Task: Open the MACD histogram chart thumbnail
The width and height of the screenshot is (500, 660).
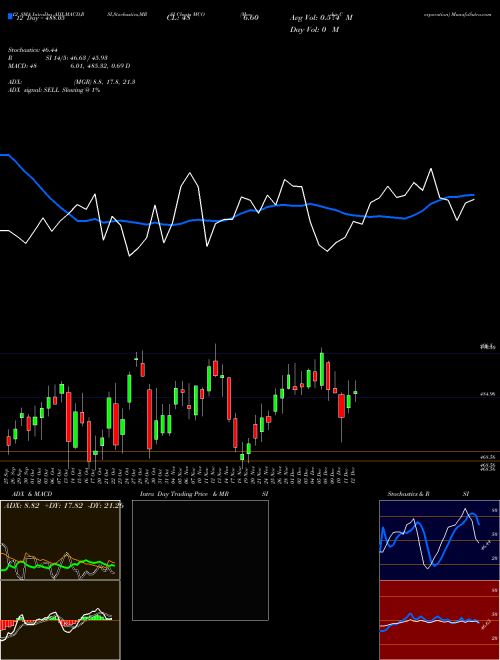Action: pos(60,620)
